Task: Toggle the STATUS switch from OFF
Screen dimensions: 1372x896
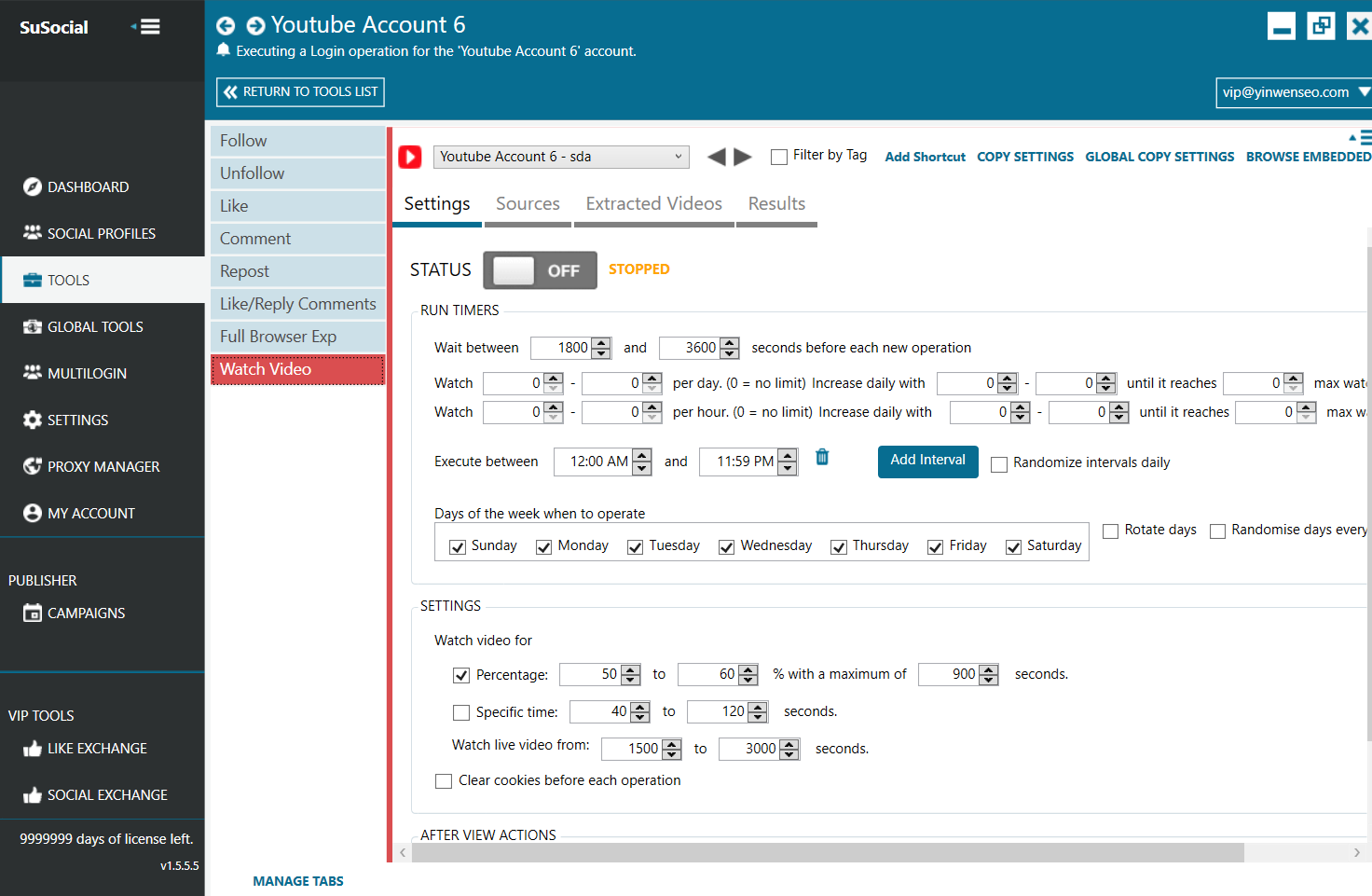Action: pyautogui.click(x=540, y=270)
